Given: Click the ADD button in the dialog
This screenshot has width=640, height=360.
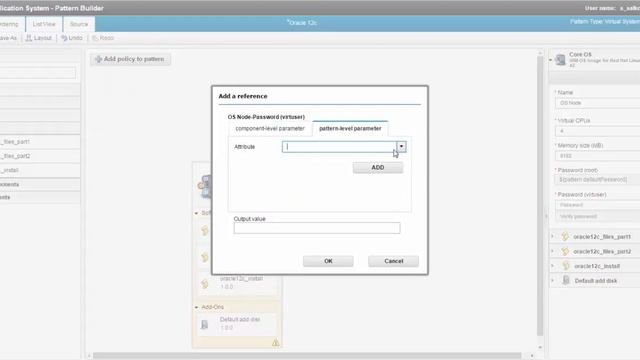Looking at the screenshot, I should 378,167.
